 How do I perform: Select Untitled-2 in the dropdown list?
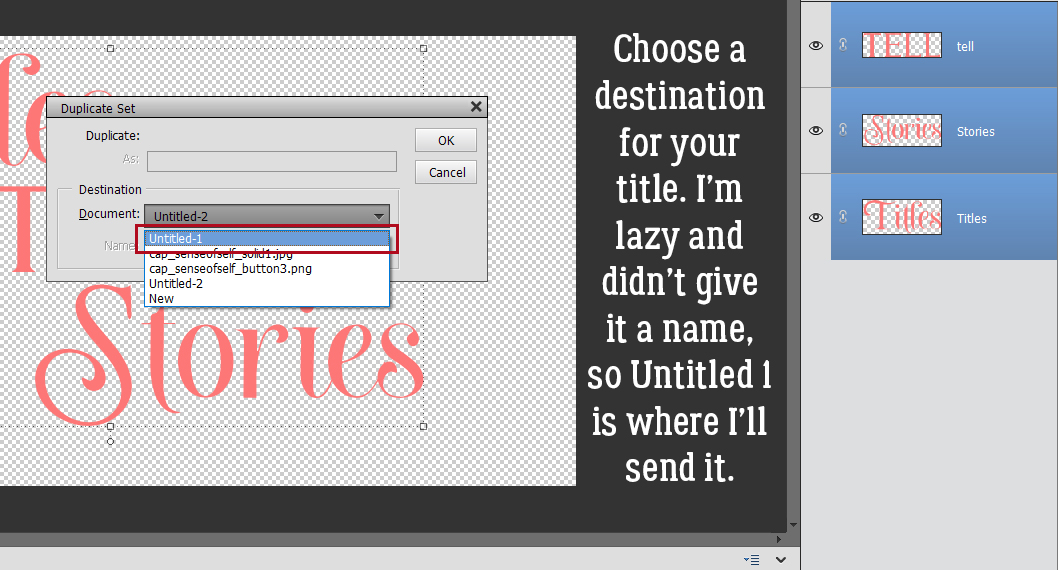(267, 283)
